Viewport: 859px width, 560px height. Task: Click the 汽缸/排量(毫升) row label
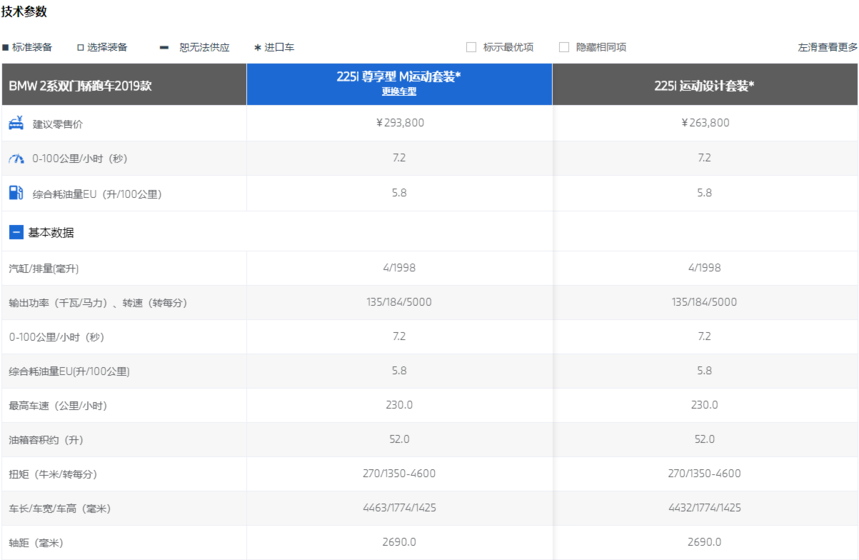tap(44, 268)
